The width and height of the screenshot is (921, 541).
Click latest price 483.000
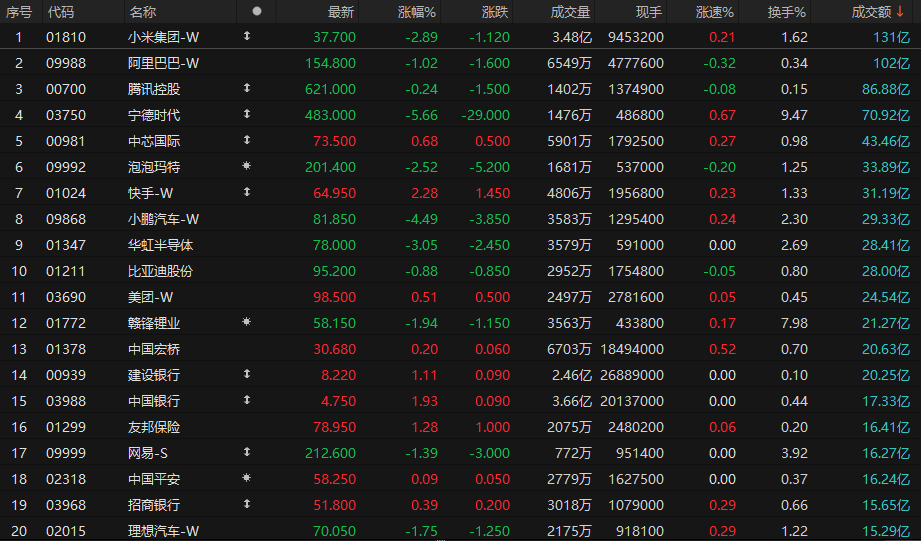(x=330, y=115)
